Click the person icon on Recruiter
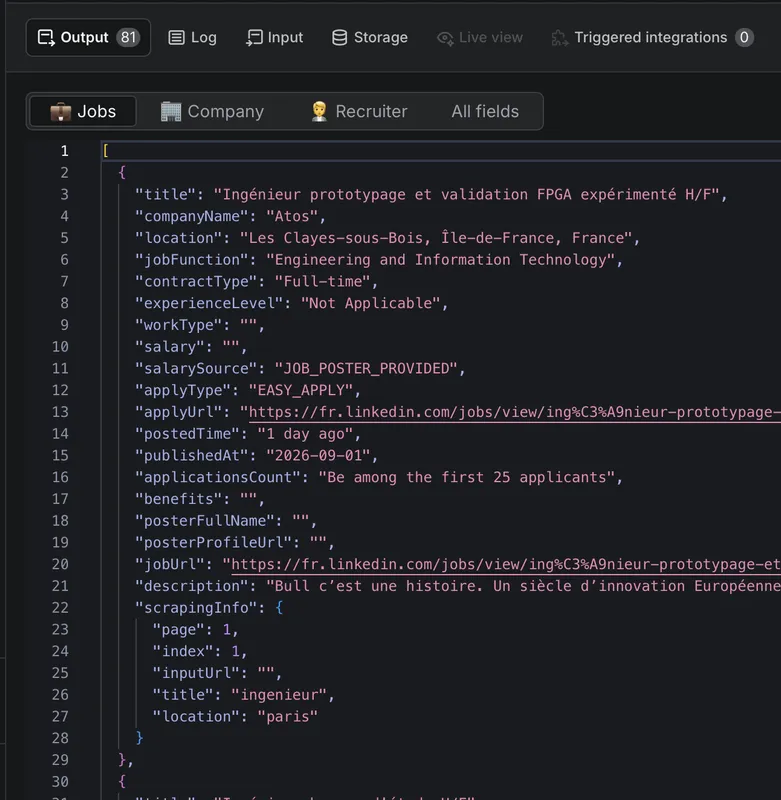Viewport: 781px width, 800px height. tap(319, 111)
